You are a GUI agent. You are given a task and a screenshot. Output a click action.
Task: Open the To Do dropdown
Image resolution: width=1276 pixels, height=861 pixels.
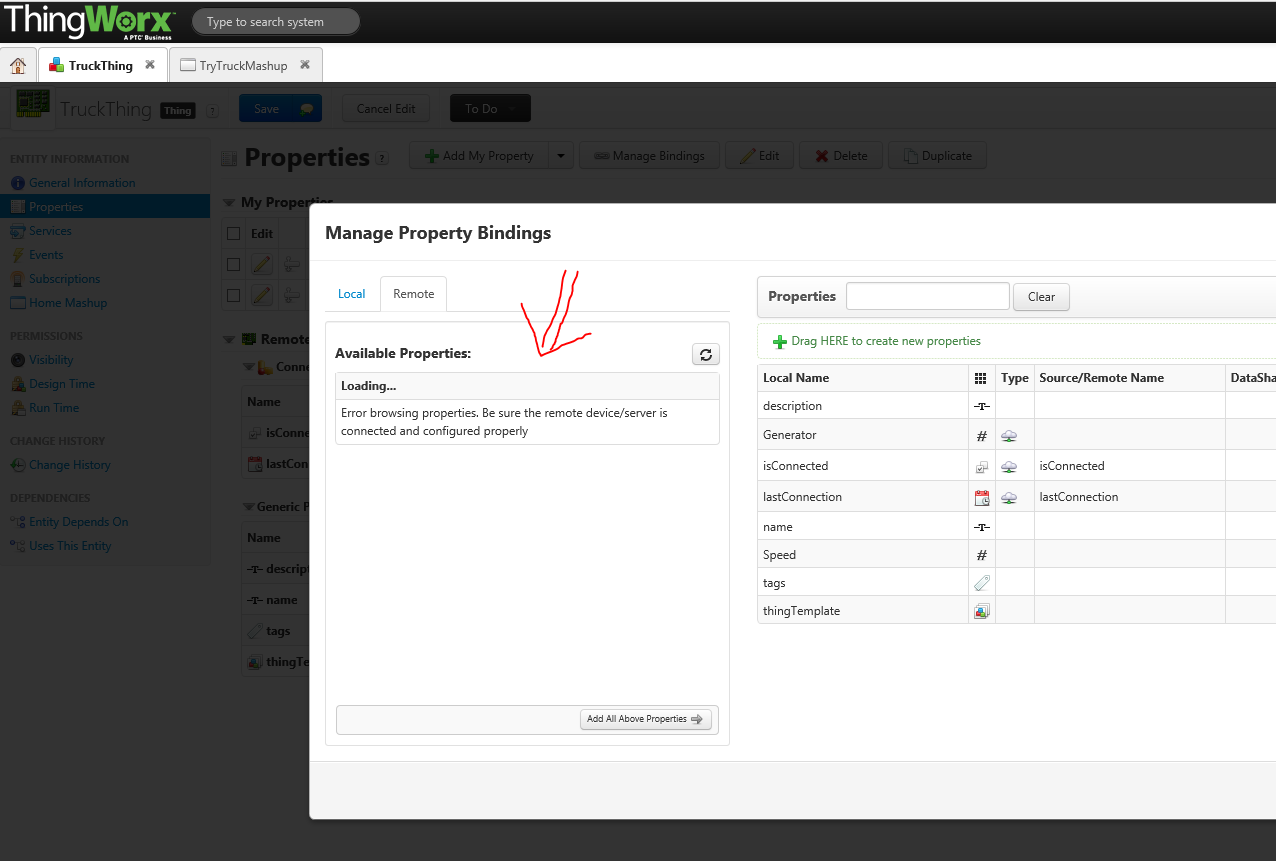click(x=490, y=108)
